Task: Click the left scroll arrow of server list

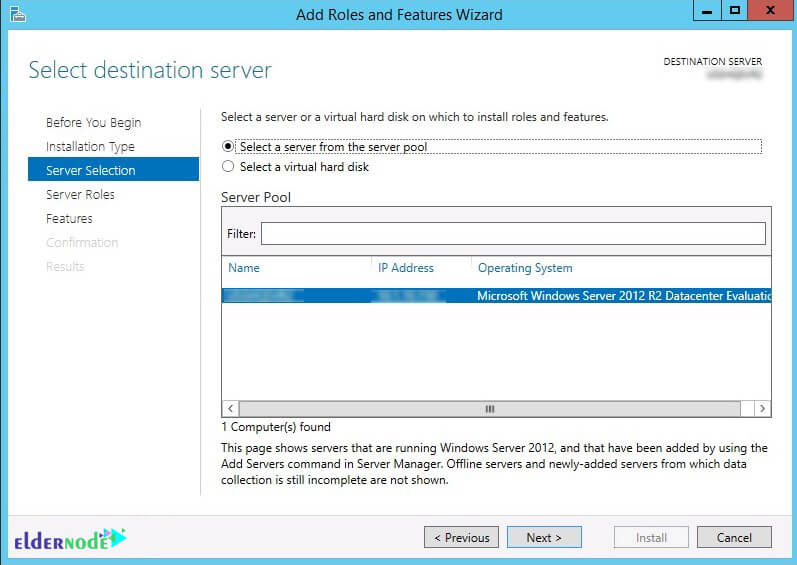Action: 230,409
